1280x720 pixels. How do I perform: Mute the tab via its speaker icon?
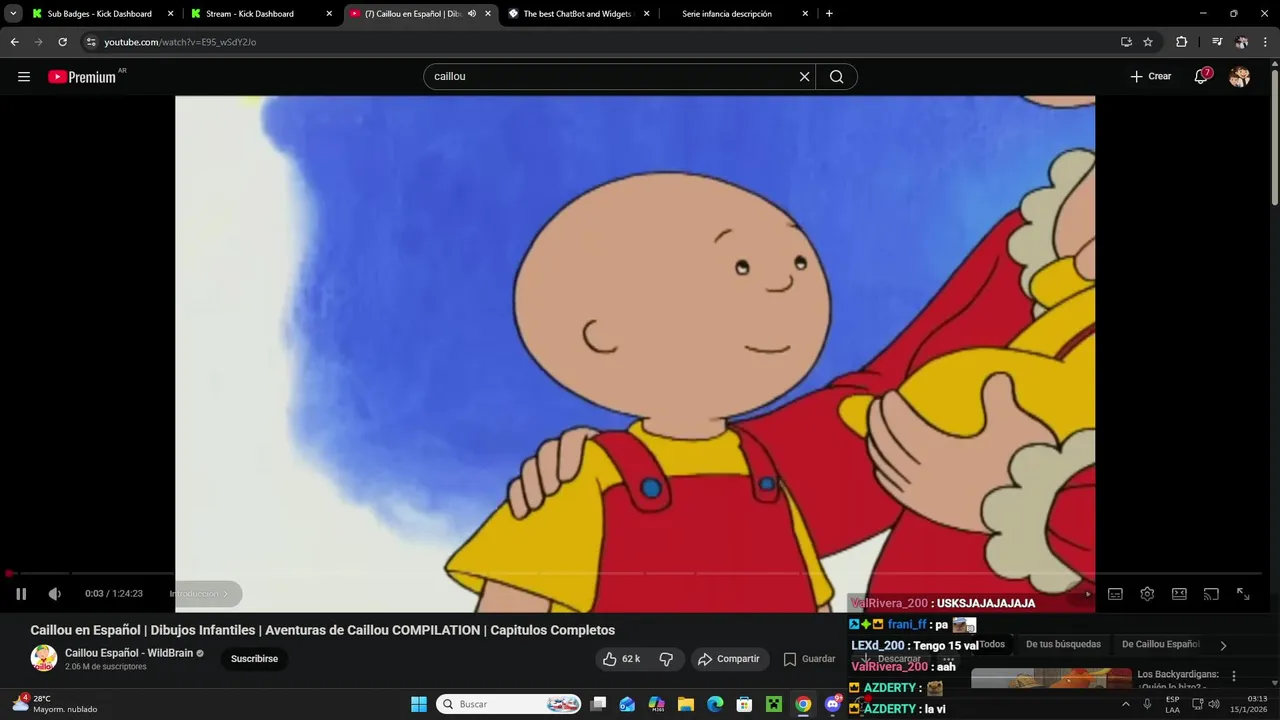(x=472, y=14)
